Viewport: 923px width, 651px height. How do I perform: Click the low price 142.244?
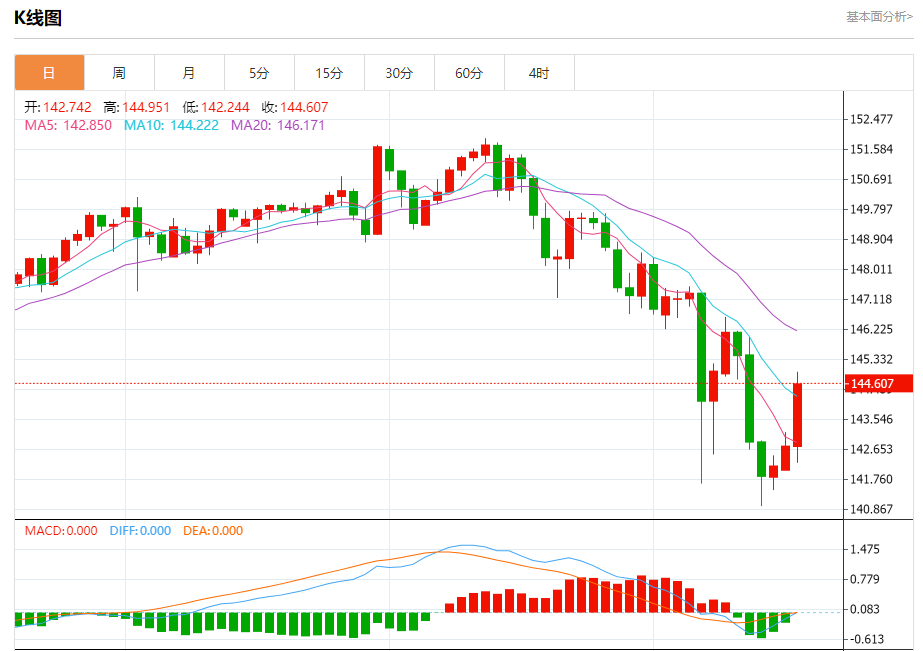click(225, 107)
